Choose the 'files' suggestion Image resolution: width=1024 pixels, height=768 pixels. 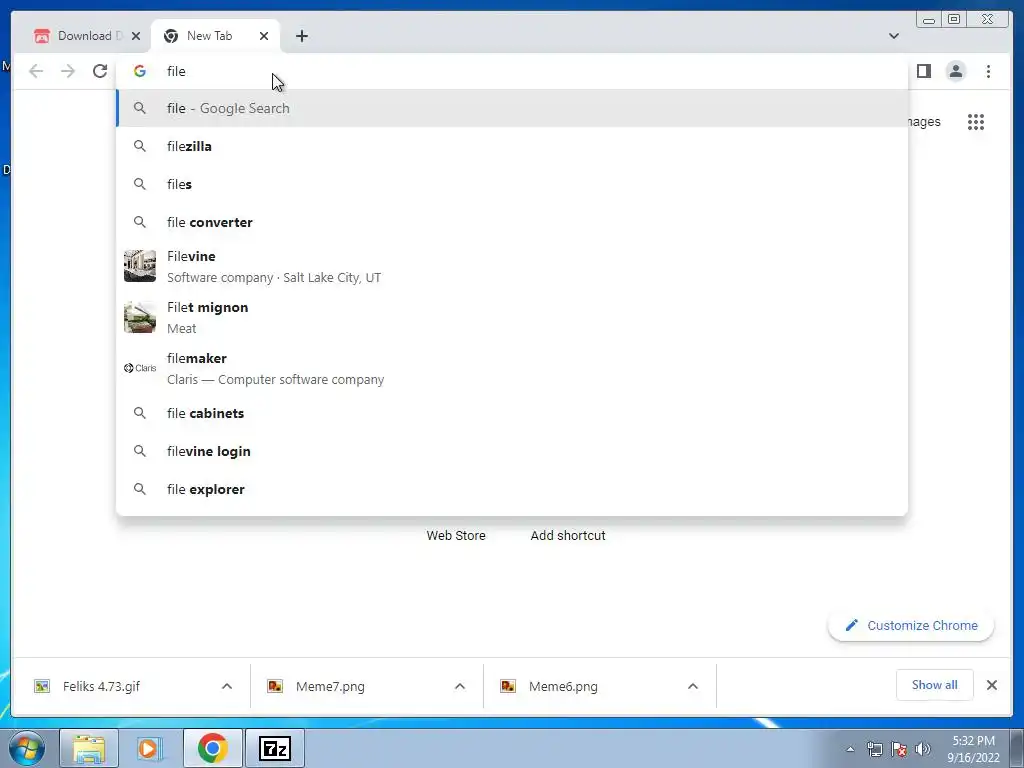pyautogui.click(x=512, y=184)
